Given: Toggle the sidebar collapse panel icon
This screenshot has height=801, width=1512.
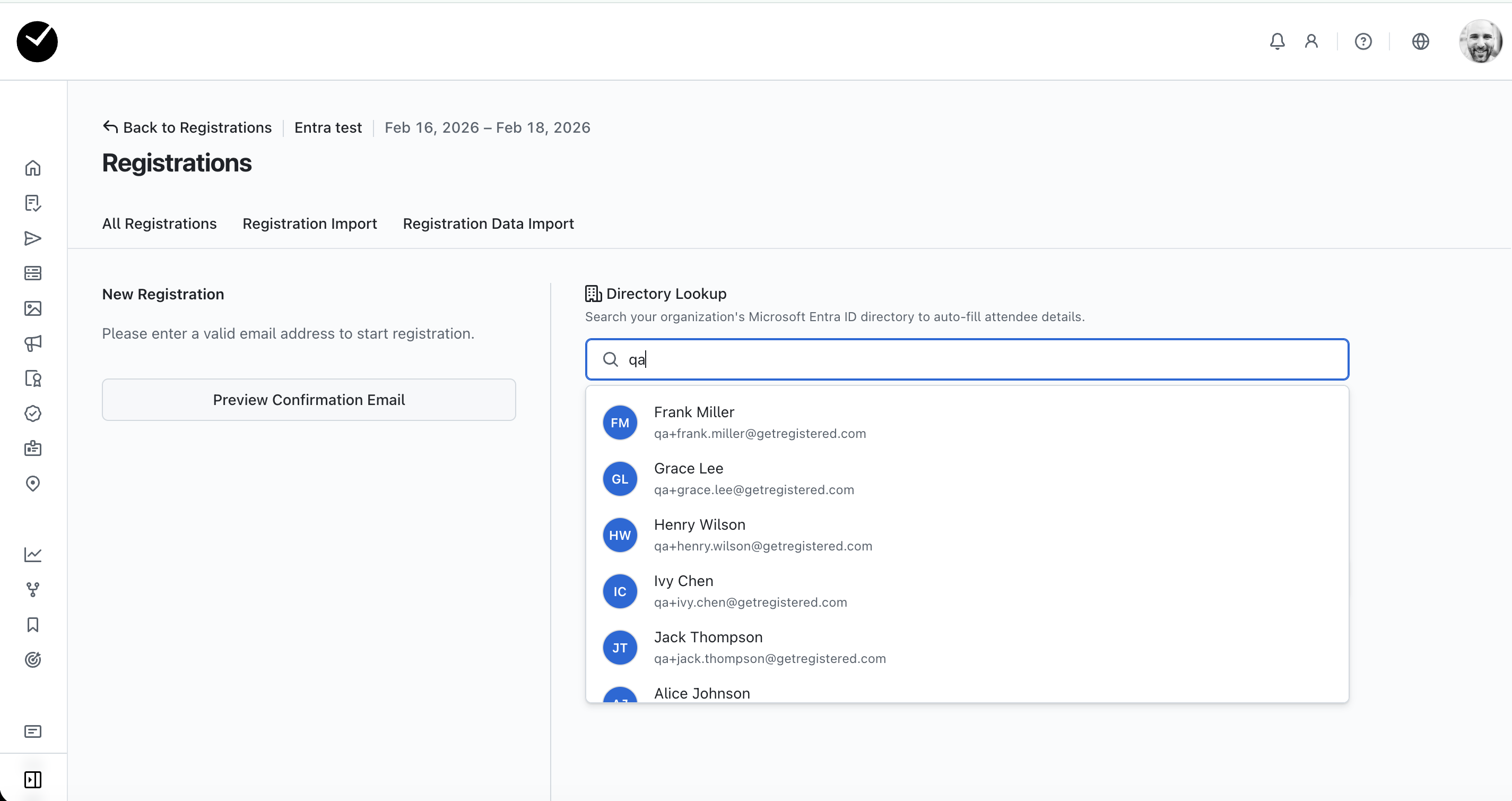Looking at the screenshot, I should [x=33, y=780].
